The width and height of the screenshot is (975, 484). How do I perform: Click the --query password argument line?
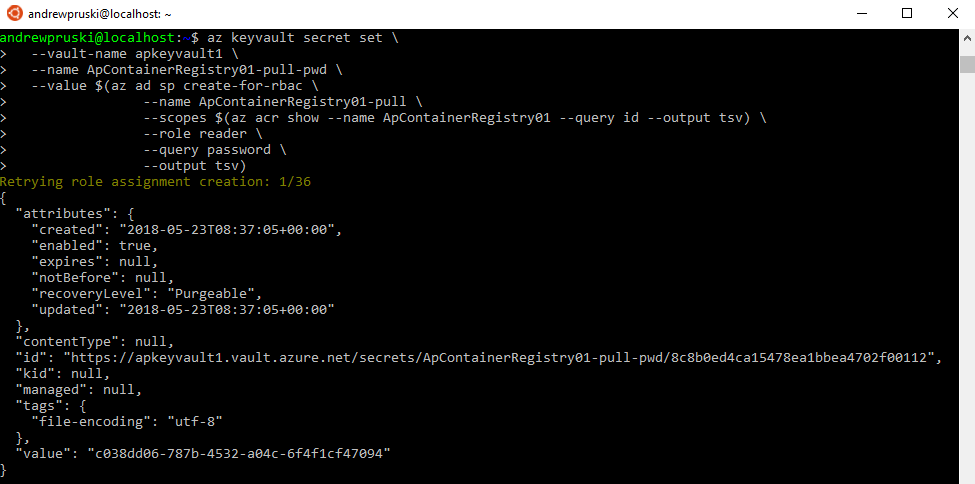pyautogui.click(x=215, y=150)
